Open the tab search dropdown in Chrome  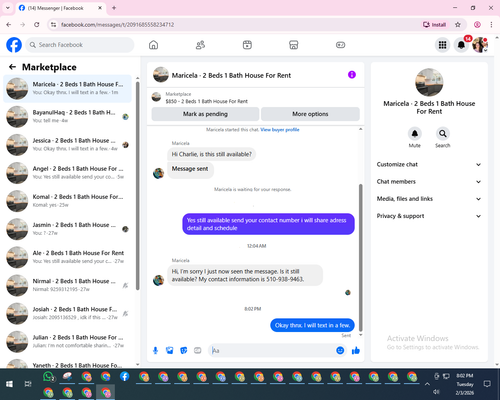(8, 8)
